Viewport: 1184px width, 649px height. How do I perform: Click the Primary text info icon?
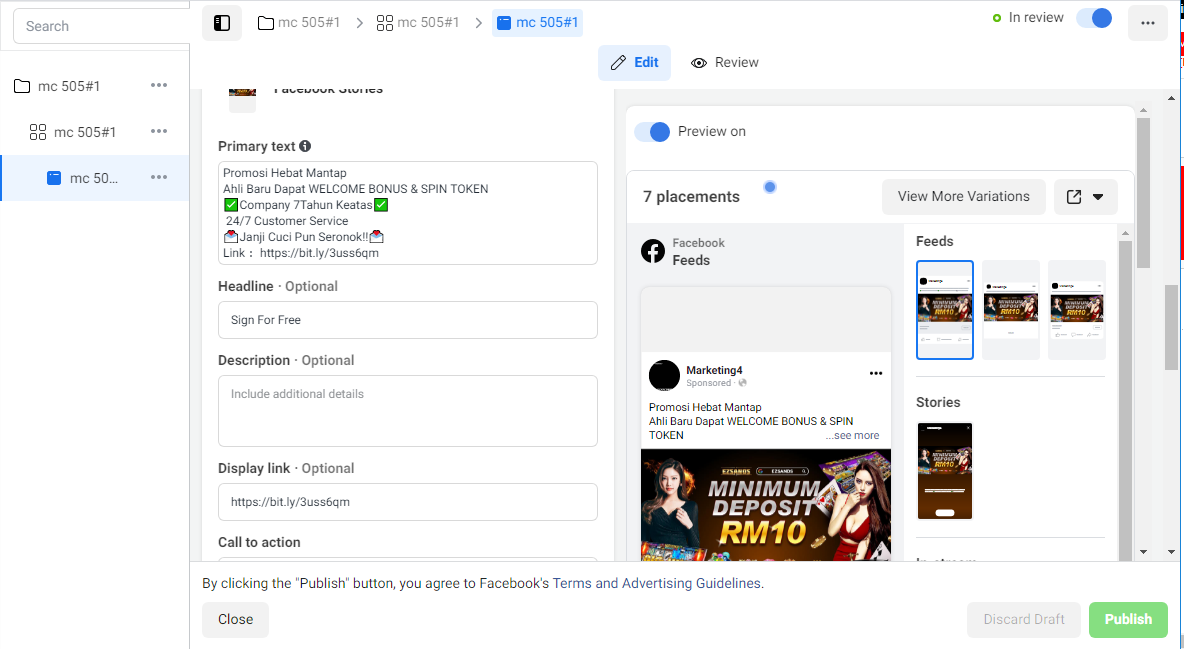pos(305,146)
